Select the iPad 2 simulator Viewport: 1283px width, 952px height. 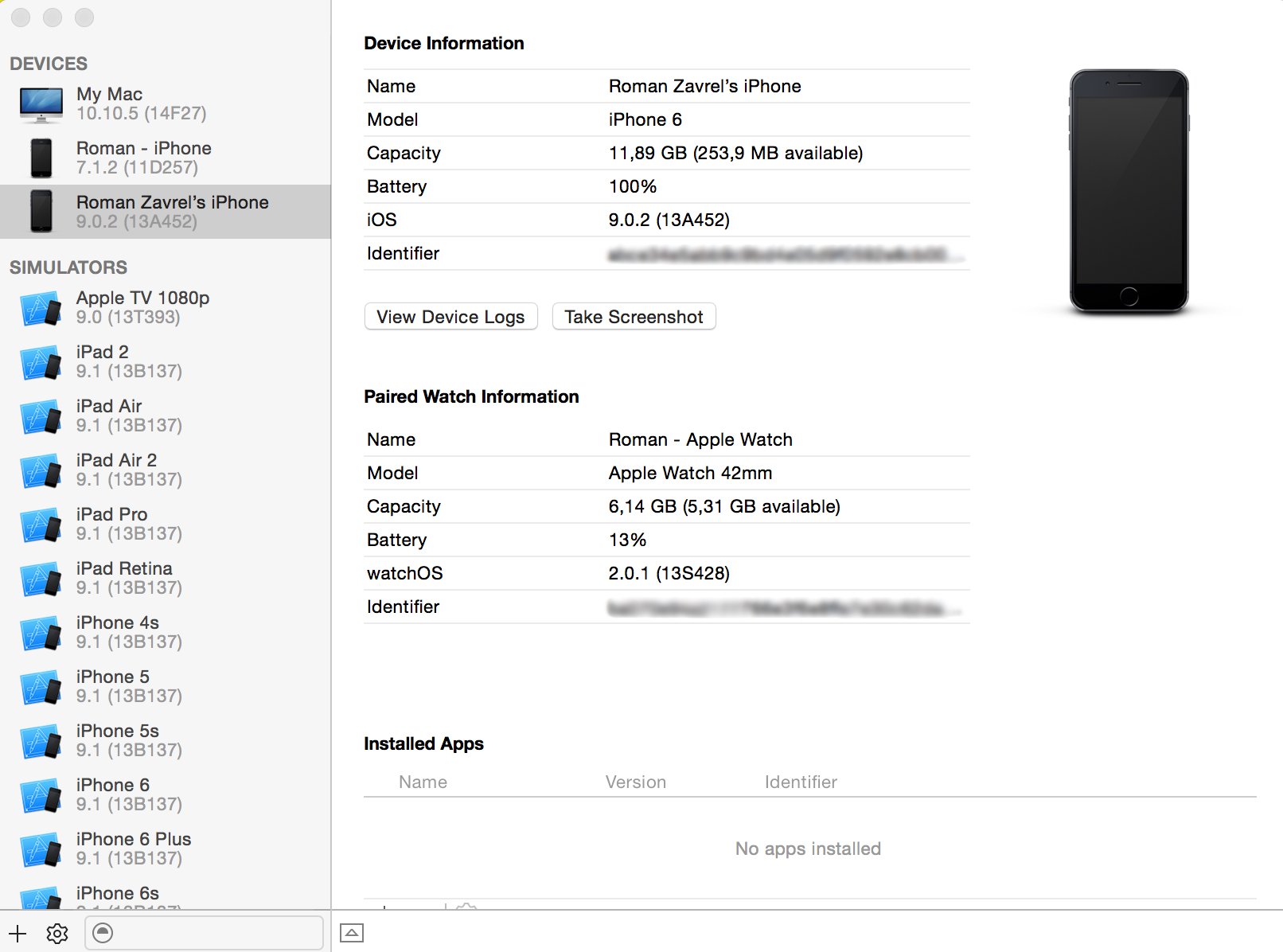point(166,361)
